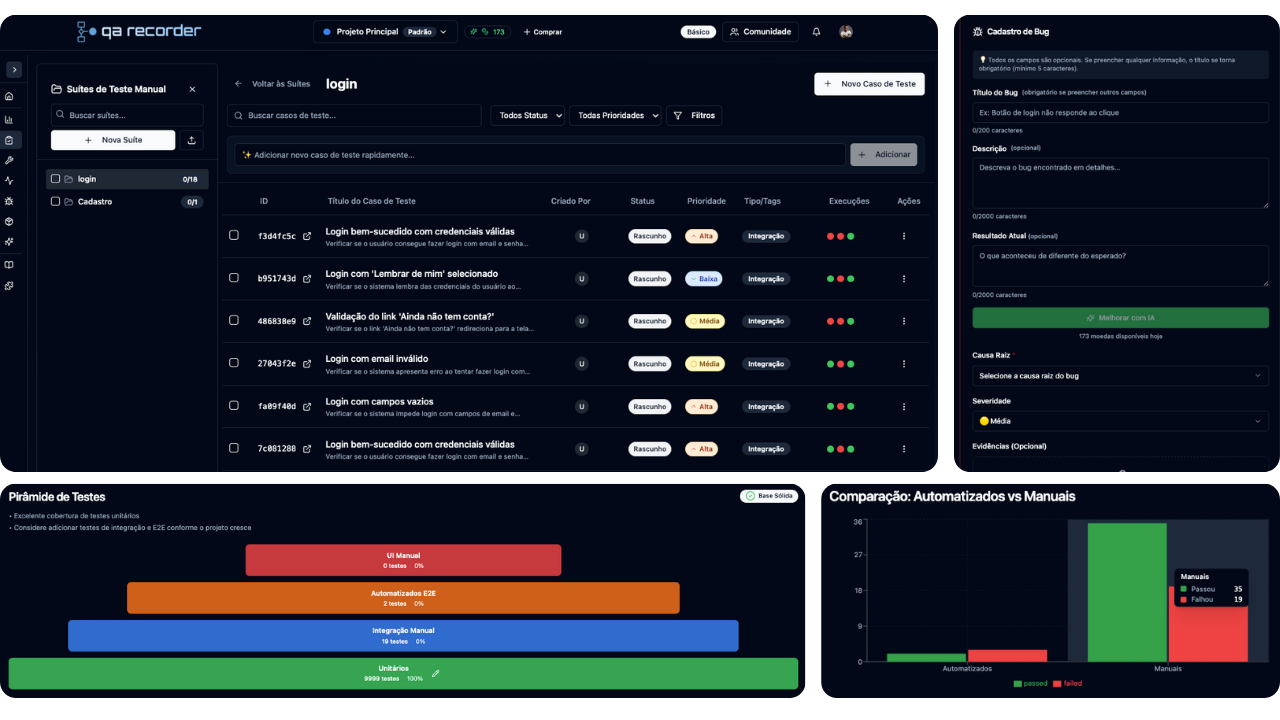Open the cube package sidebar icon
1280x720 pixels.
(9, 221)
